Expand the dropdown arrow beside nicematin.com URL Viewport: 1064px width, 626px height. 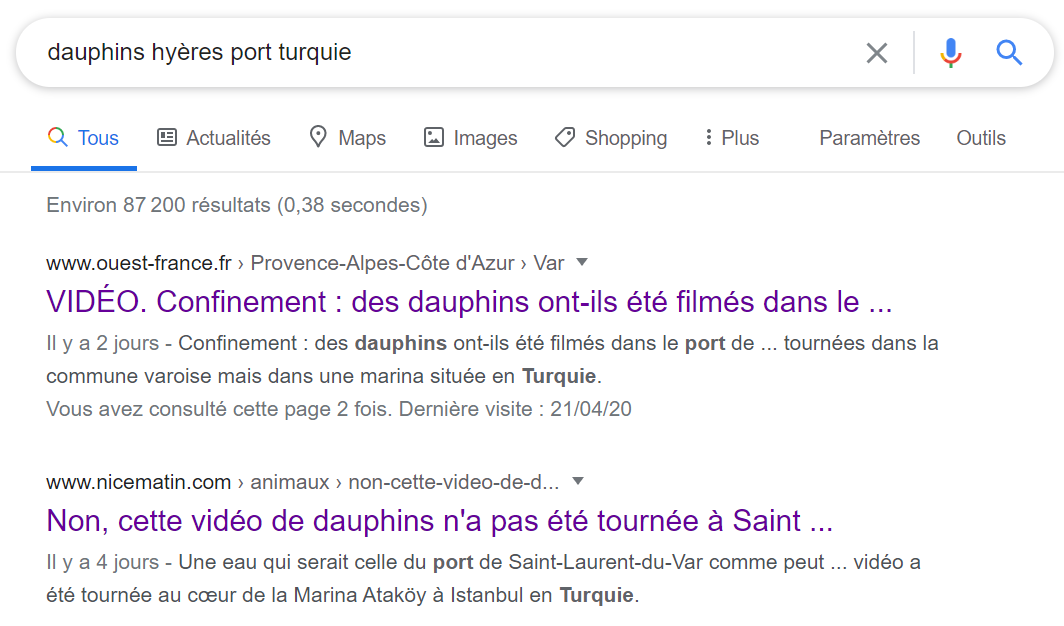[577, 482]
